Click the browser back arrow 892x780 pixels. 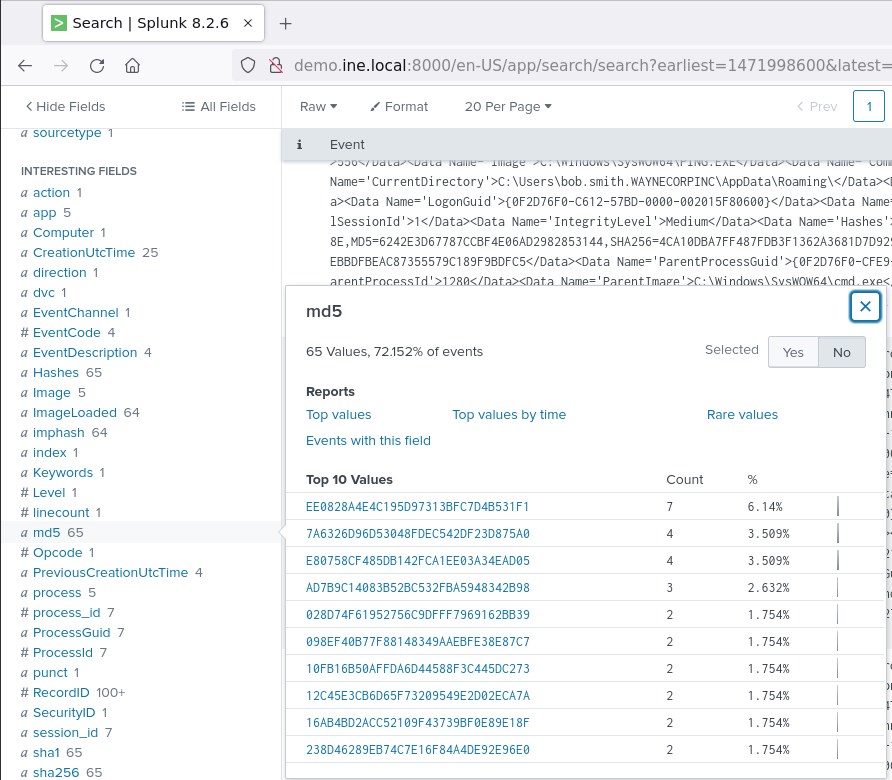[26, 65]
